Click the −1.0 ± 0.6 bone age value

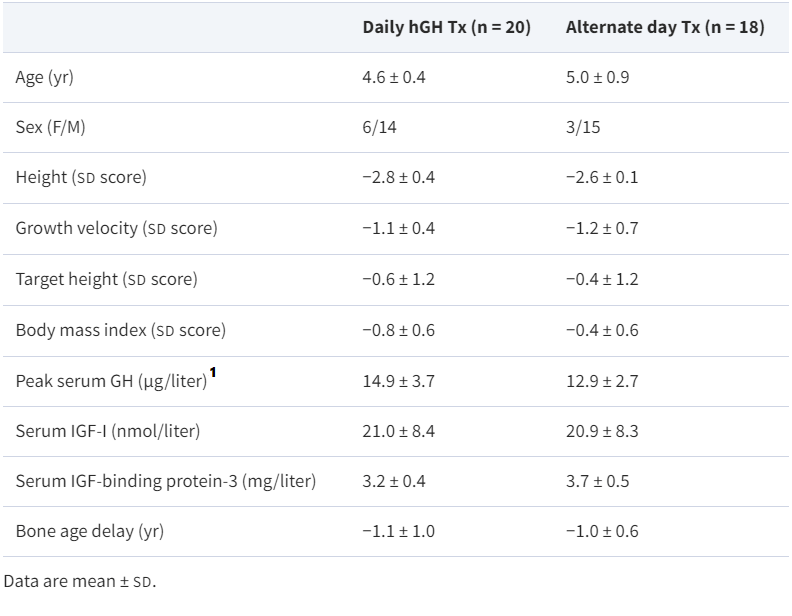[602, 531]
